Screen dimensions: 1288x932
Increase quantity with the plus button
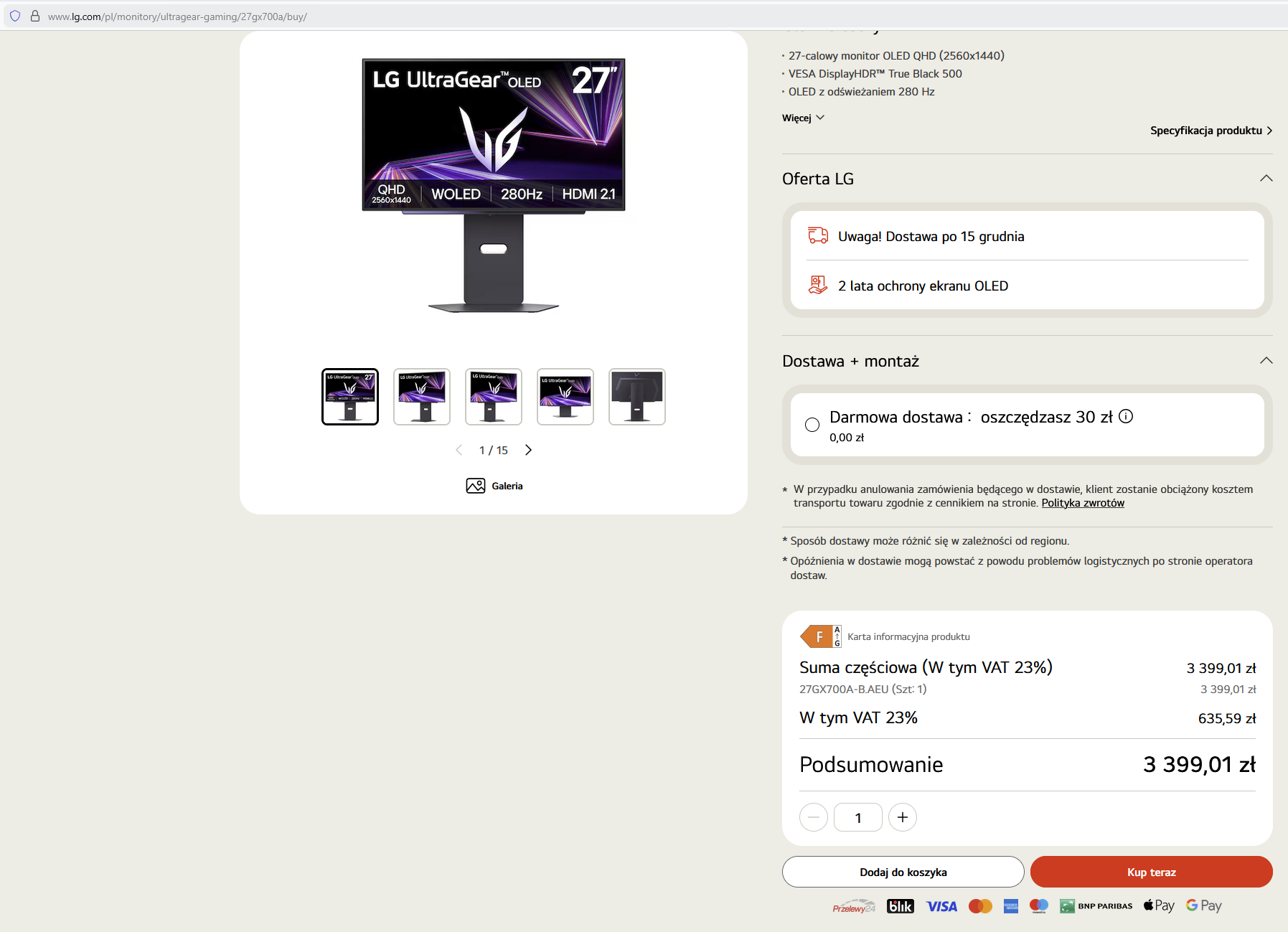(x=903, y=817)
